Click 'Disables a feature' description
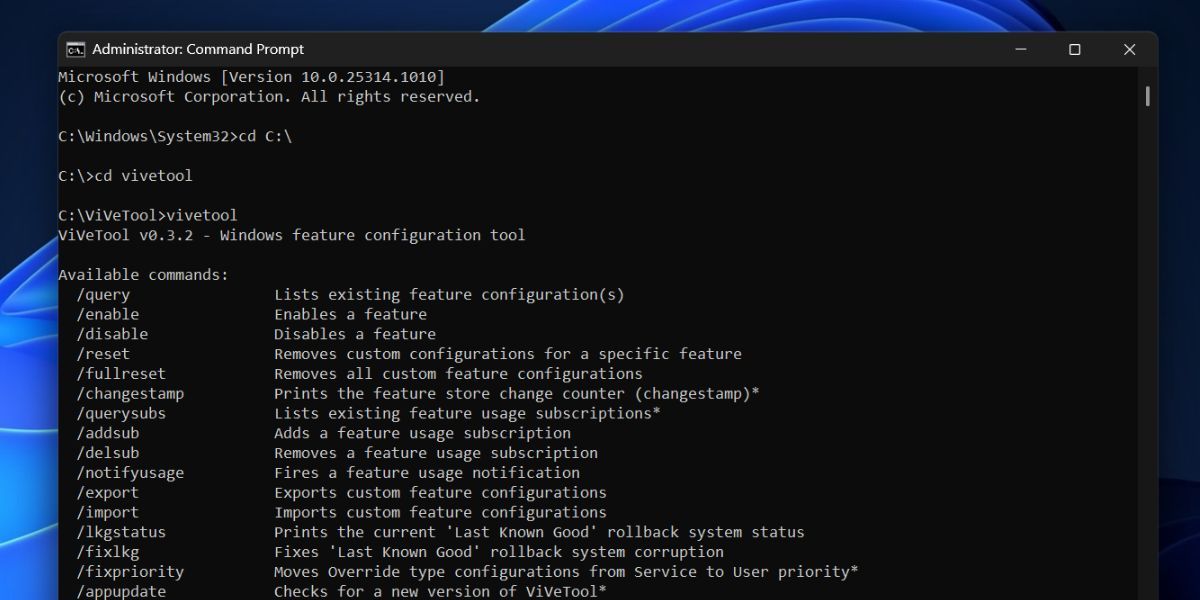The width and height of the screenshot is (1200, 600). point(355,334)
